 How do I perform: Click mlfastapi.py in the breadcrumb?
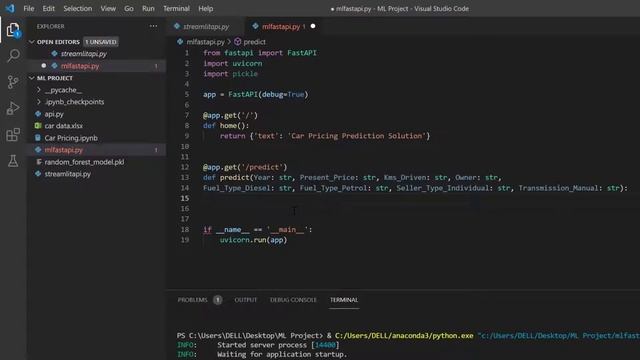205,42
